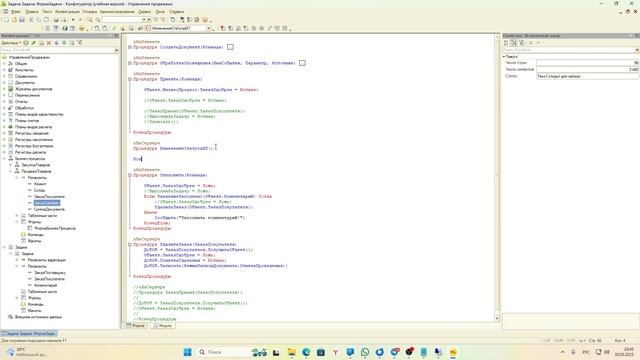Select the ЗакупкаТоваров business process
This screenshot has height=360, width=640.
(36, 165)
